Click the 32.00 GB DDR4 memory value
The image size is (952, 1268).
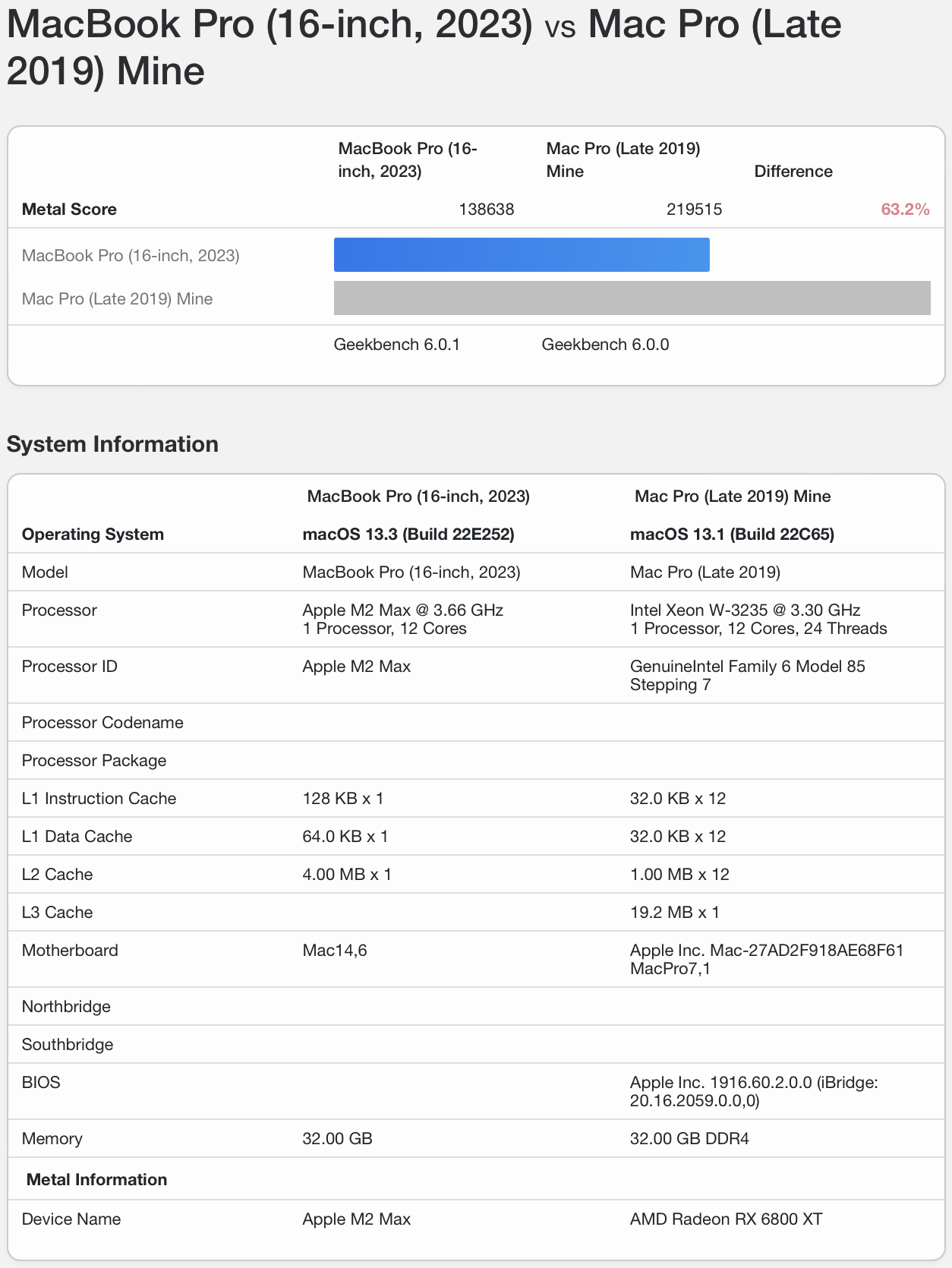pos(689,1139)
